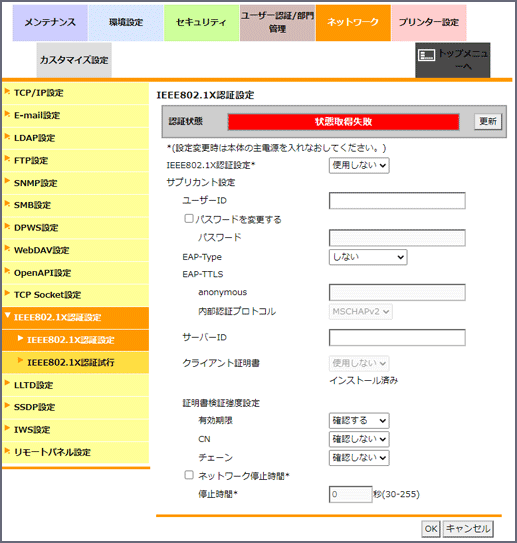Image resolution: width=517 pixels, height=543 pixels.
Task: Select OpenAPI設定 sidebar item
Action: click(x=75, y=273)
